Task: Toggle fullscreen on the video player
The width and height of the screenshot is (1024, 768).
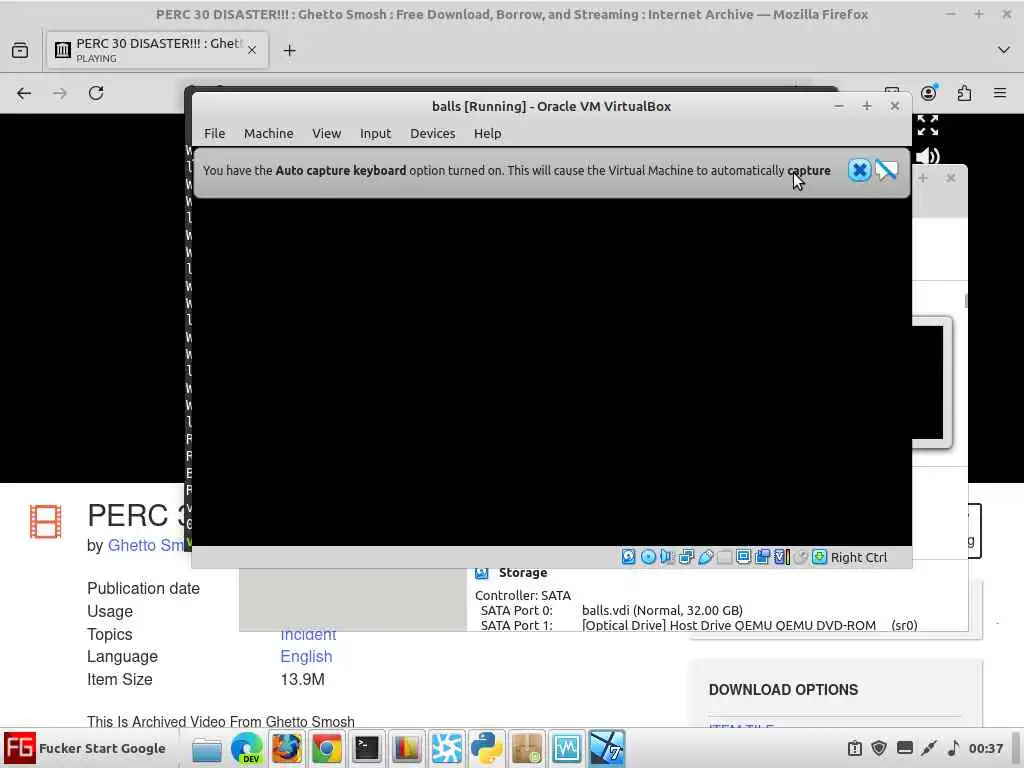Action: (928, 125)
